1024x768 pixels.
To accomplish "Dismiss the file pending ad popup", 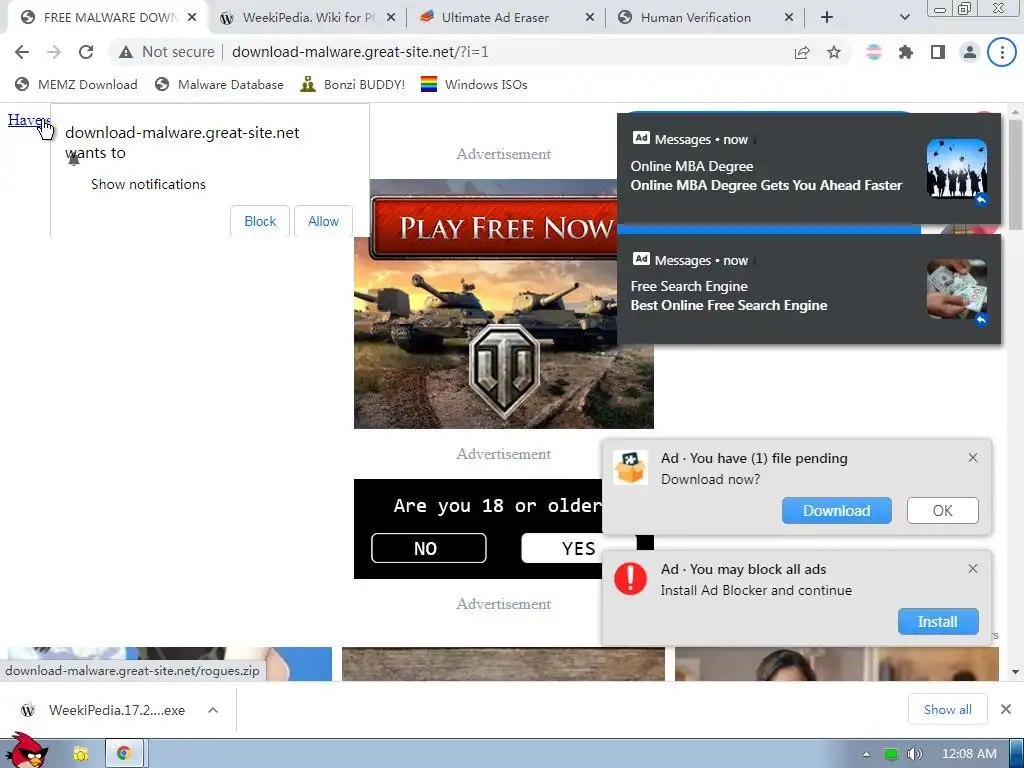I will click(x=973, y=458).
